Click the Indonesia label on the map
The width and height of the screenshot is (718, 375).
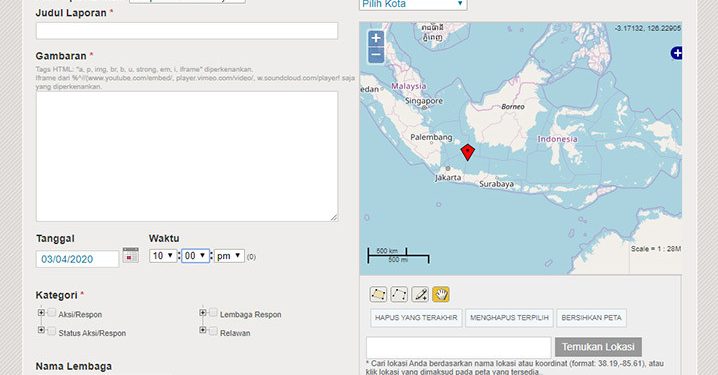(557, 139)
